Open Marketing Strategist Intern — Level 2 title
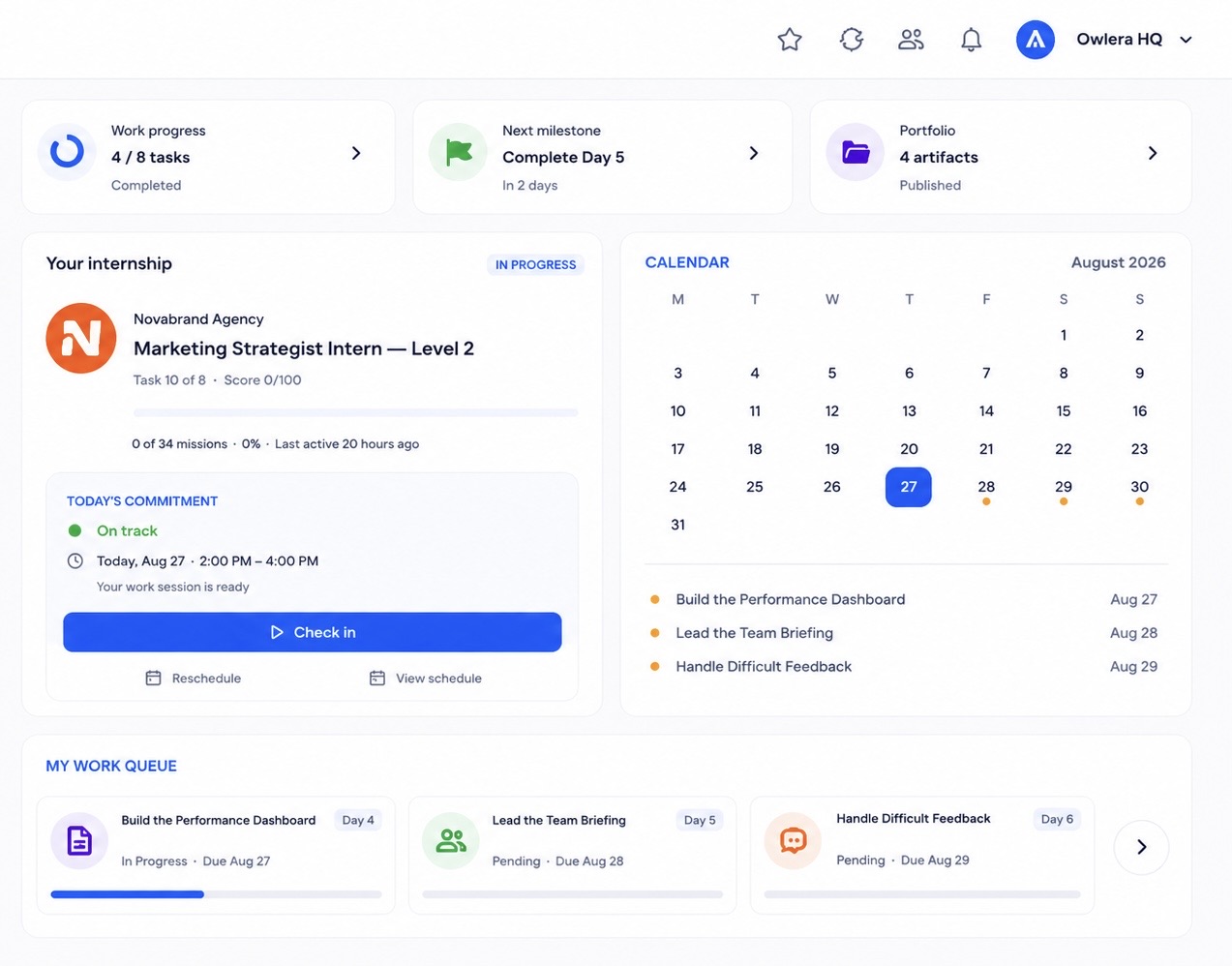Viewport: 1232px width, 966px height. 304,348
